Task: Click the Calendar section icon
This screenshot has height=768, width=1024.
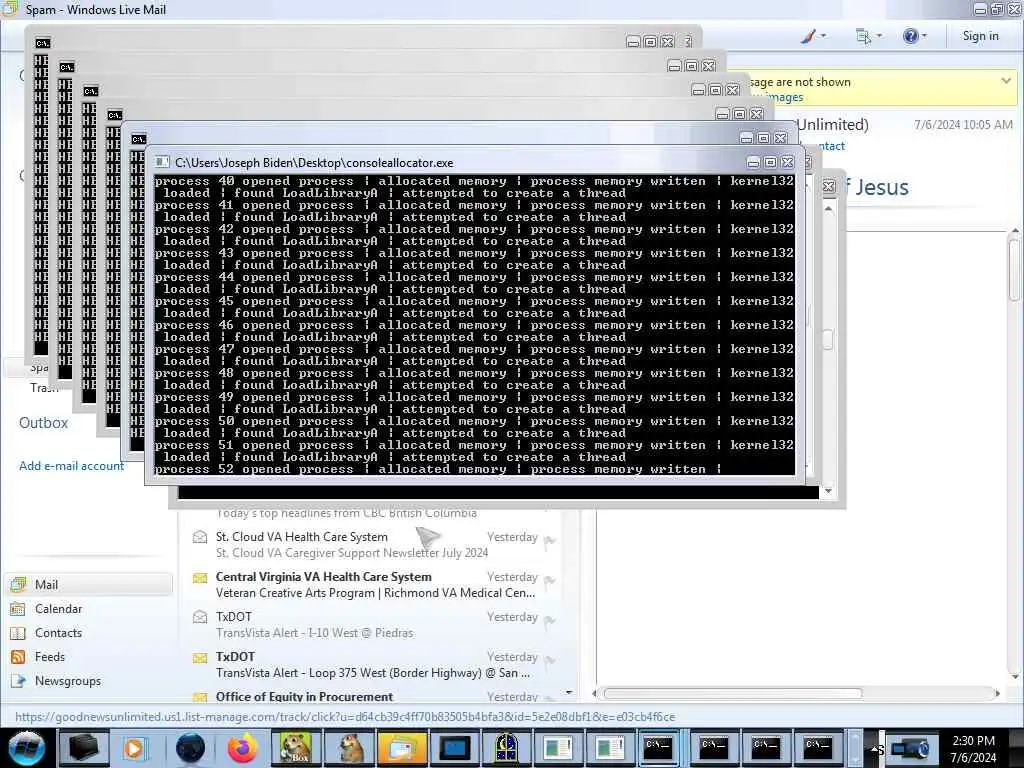Action: point(18,609)
